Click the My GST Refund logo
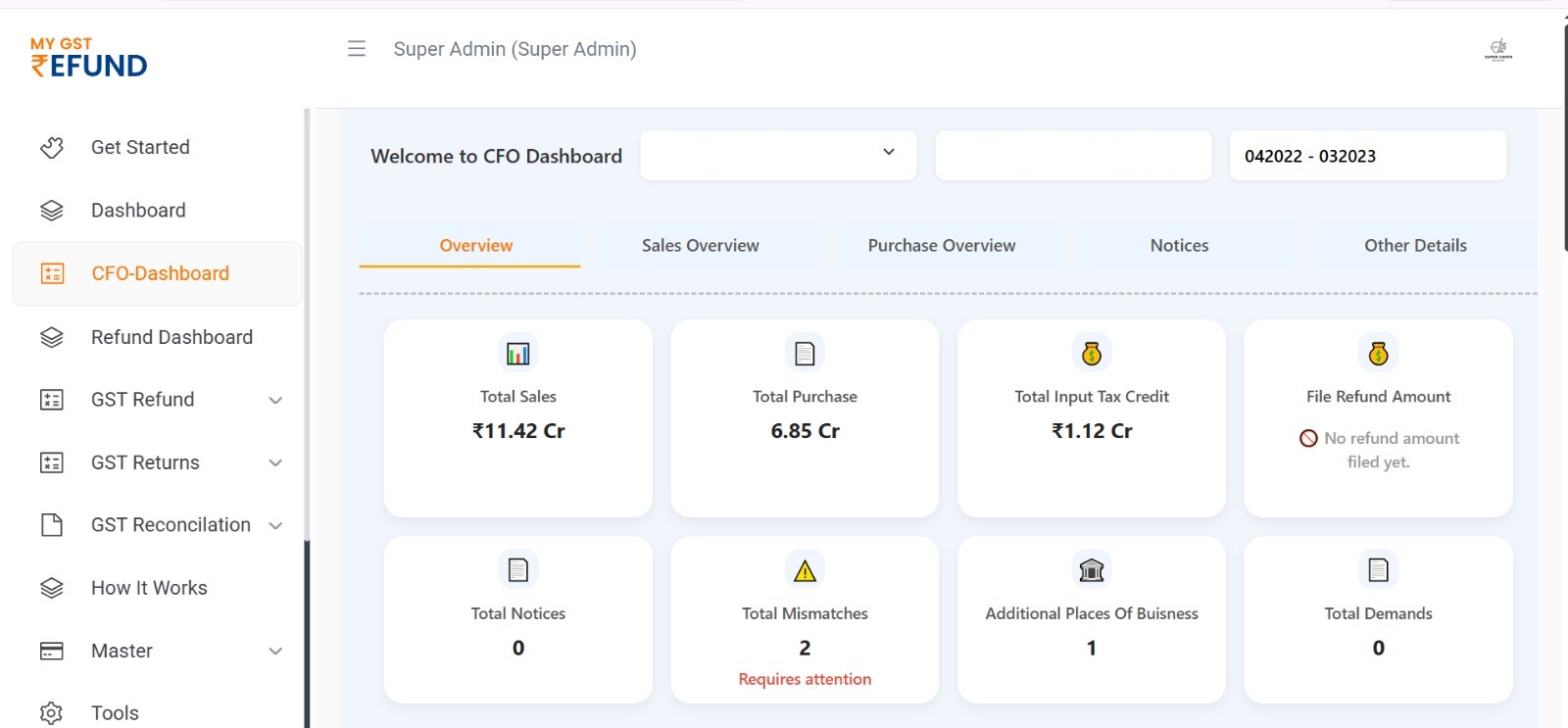Viewport: 1568px width, 728px height. (88, 57)
